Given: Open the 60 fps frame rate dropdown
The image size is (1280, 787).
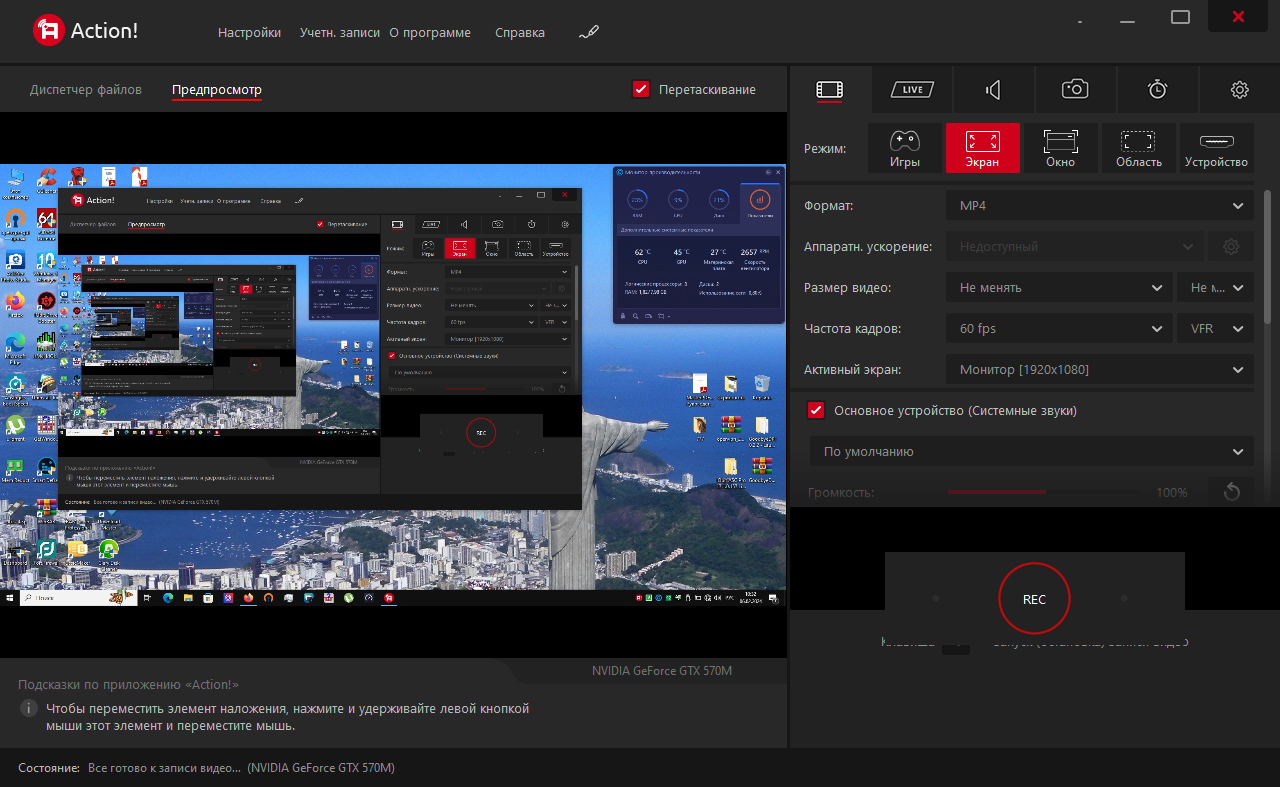Looking at the screenshot, I should (x=1059, y=328).
